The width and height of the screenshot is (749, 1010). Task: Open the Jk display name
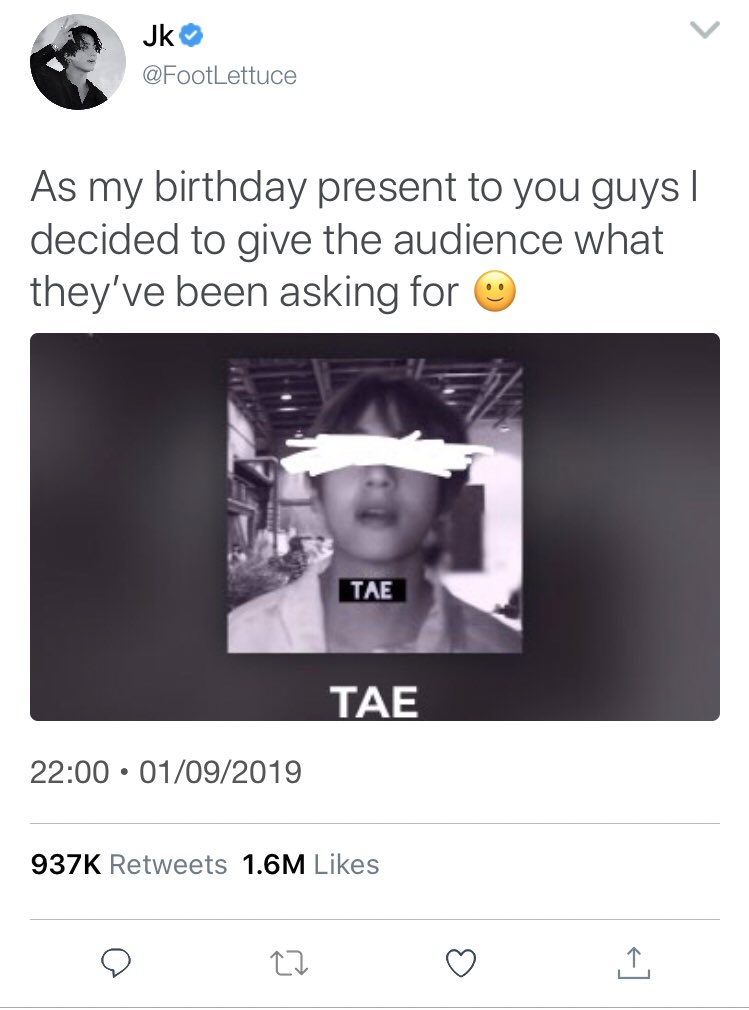pos(158,35)
